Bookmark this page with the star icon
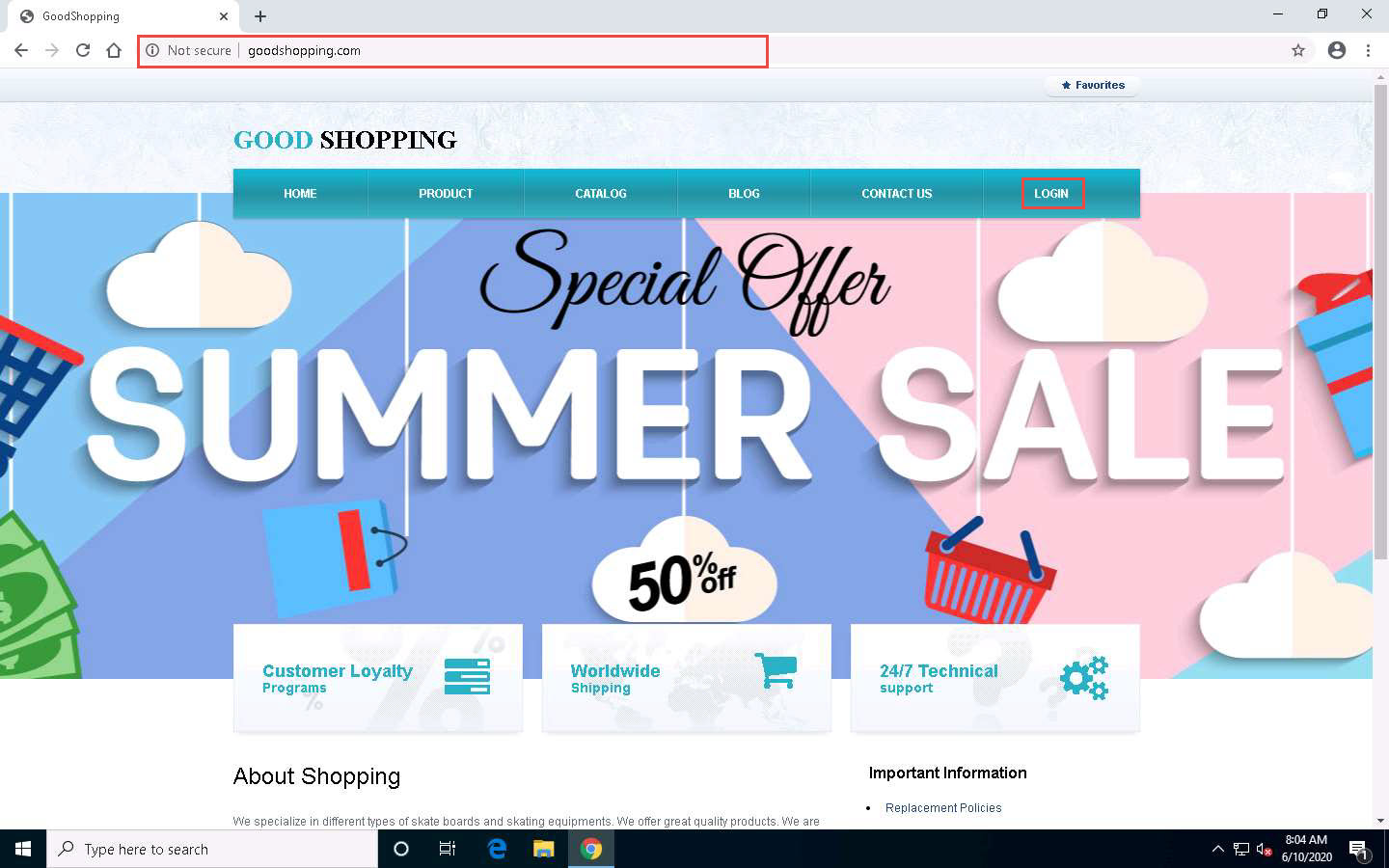Image resolution: width=1389 pixels, height=868 pixels. coord(1298,50)
